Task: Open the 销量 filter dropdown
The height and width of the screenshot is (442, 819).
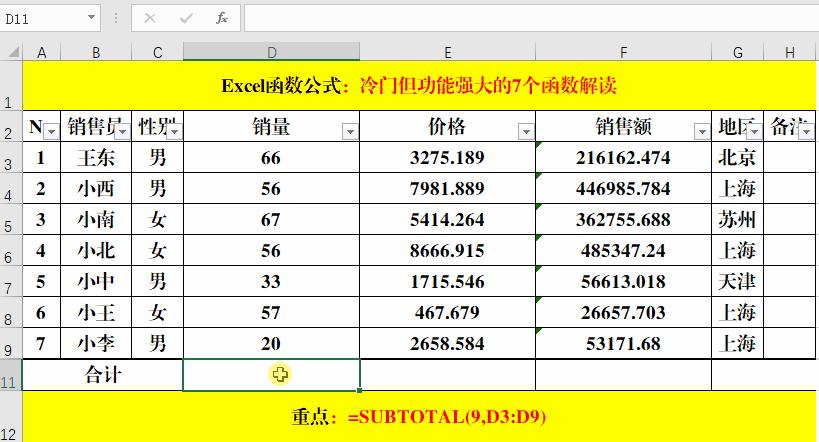Action: click(350, 132)
